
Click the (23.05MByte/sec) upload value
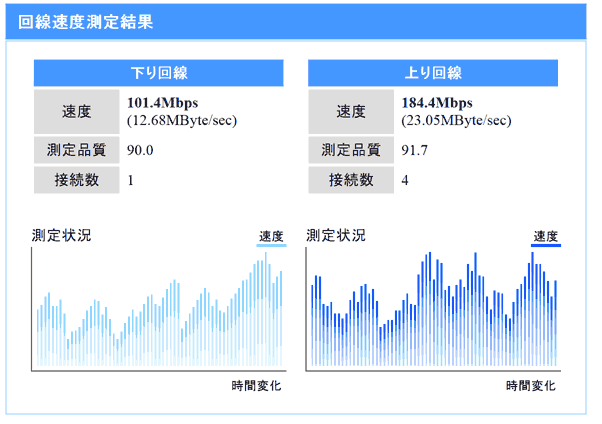coord(456,121)
